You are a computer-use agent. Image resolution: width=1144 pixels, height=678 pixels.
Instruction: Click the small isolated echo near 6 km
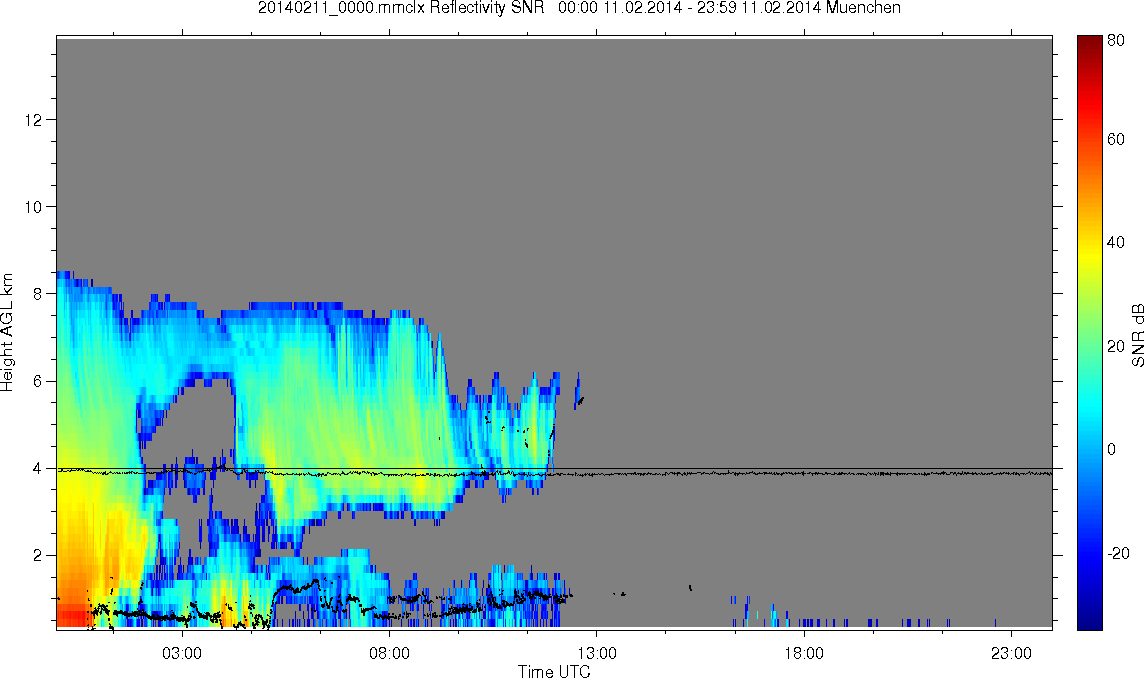(579, 393)
